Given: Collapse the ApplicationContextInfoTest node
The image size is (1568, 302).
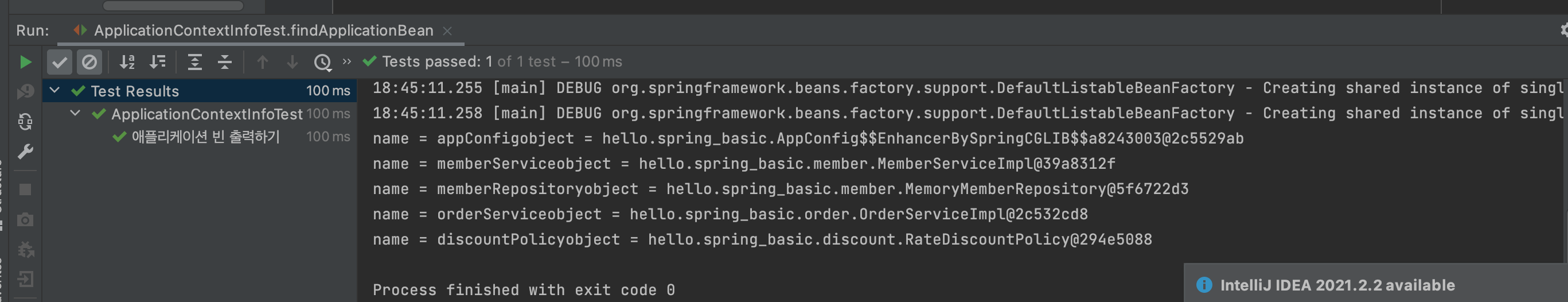Looking at the screenshot, I should (76, 113).
